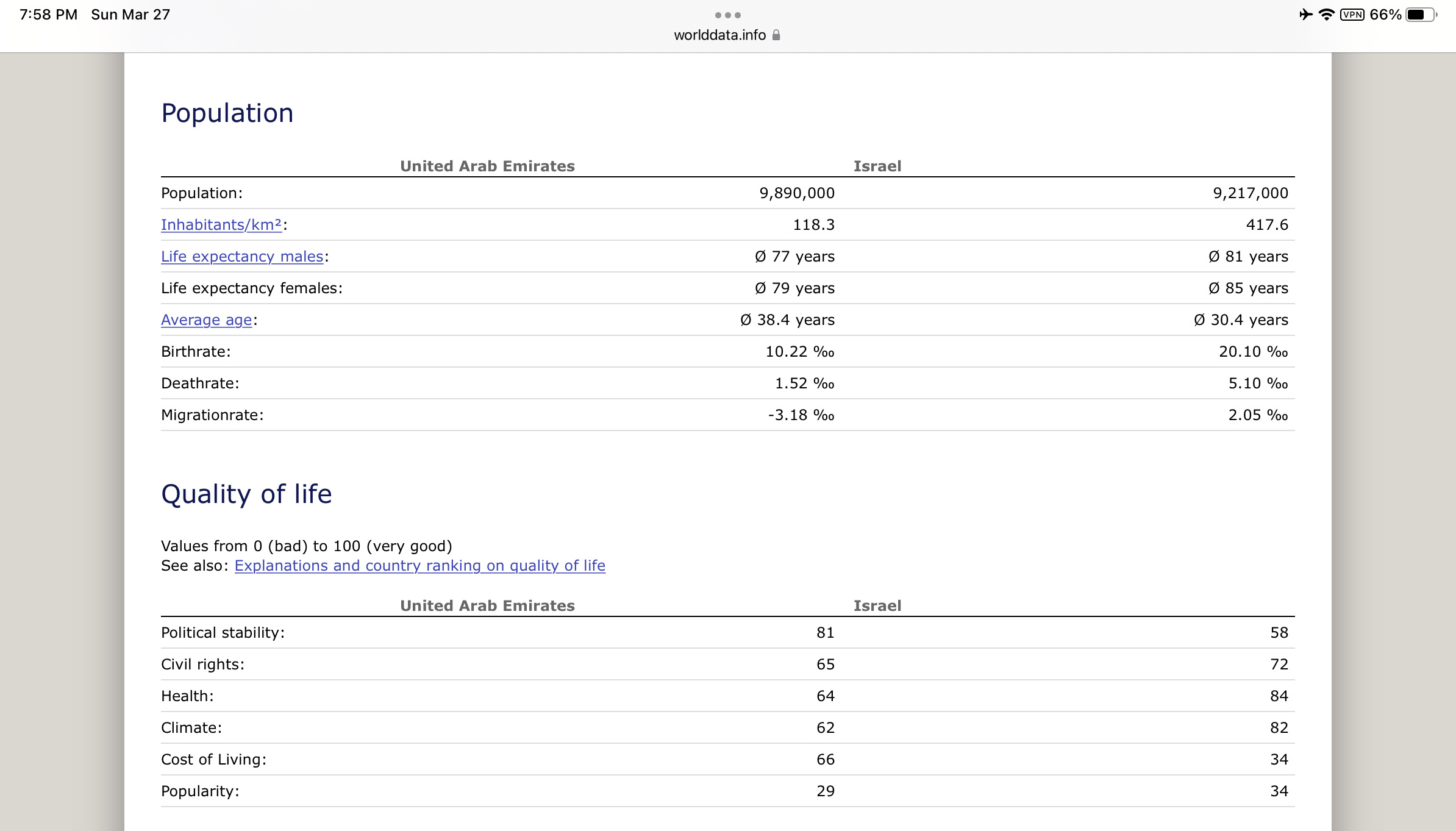Screen dimensions: 1456x831
Task: Tap the battery indicator icon
Action: pyautogui.click(x=1421, y=15)
